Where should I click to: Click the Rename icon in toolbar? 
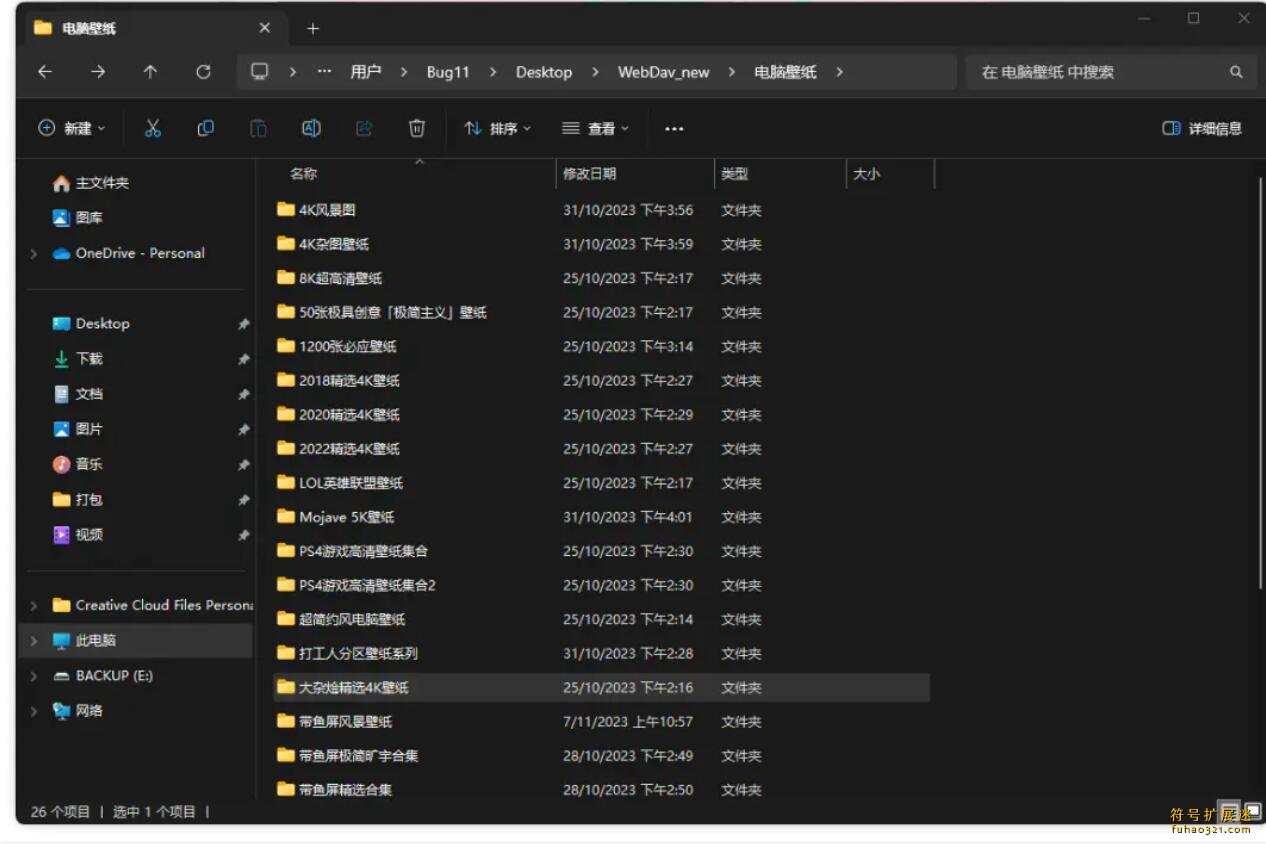311,128
